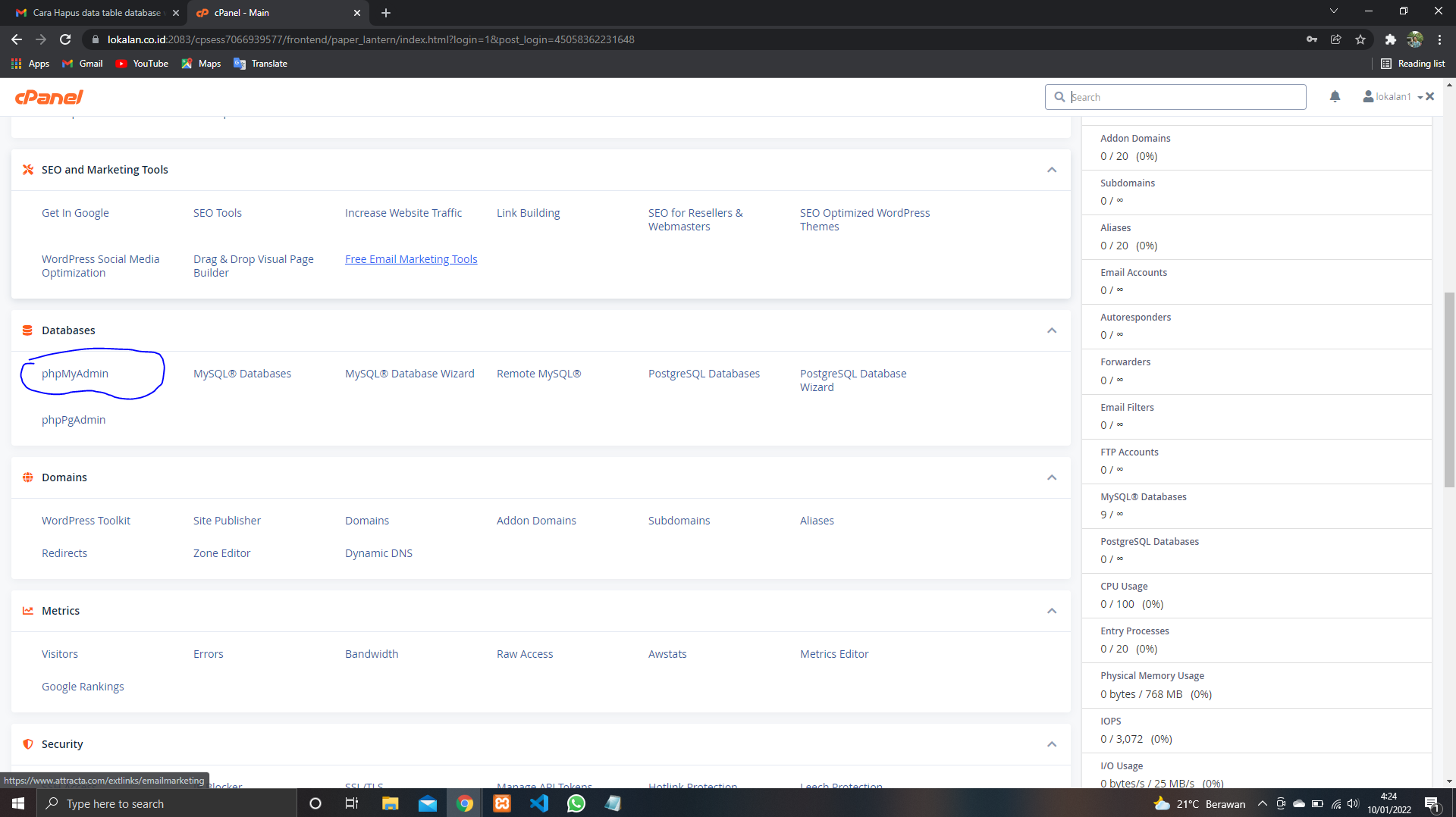Open MySQL Database Wizard

click(x=409, y=374)
